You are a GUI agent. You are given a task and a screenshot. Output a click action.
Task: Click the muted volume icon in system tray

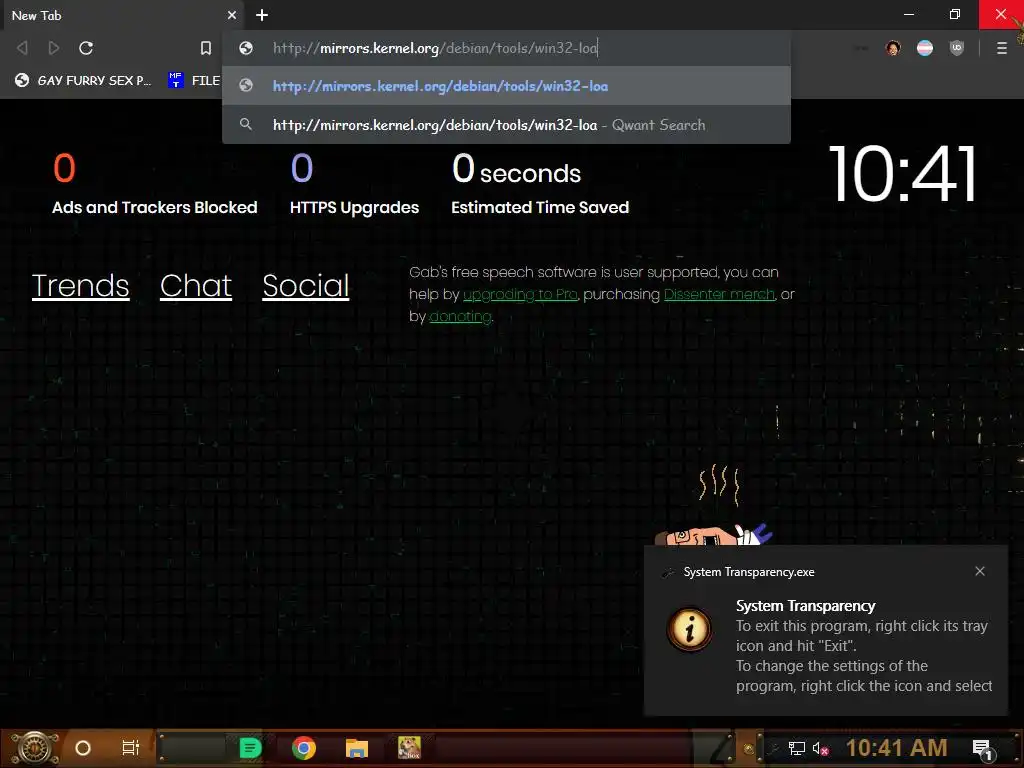821,748
